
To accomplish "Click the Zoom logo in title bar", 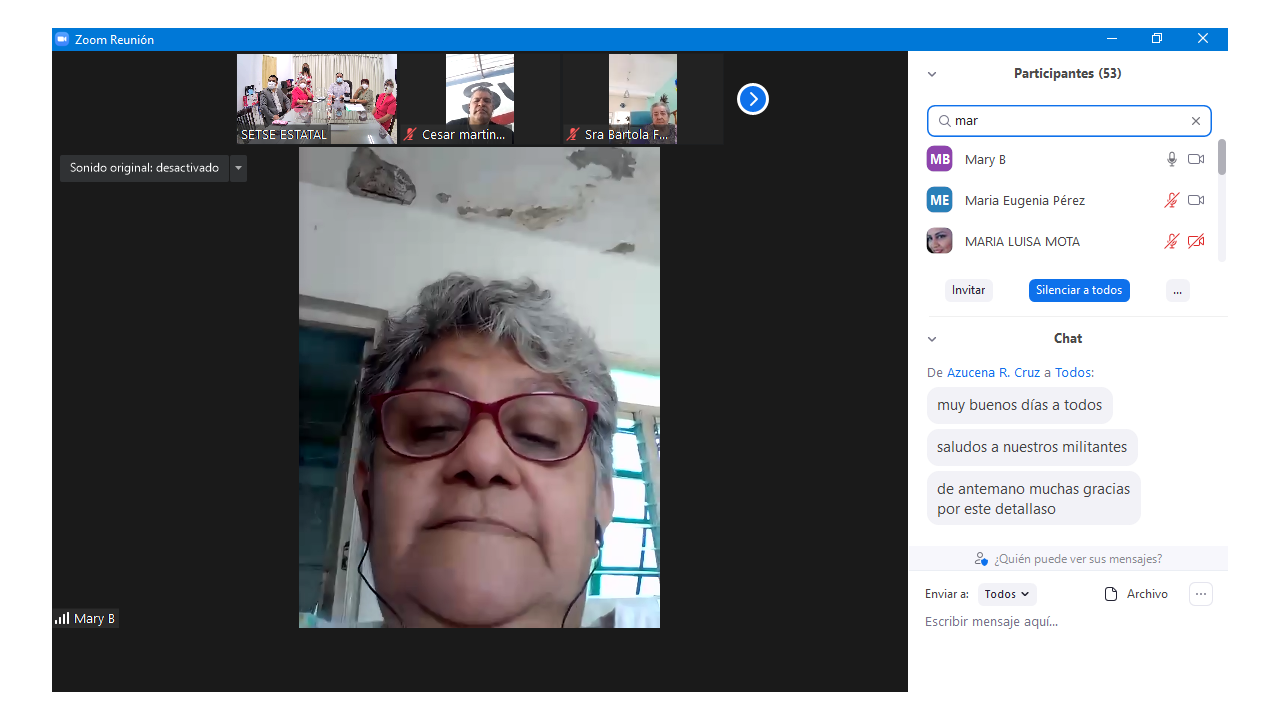I will click(x=62, y=39).
